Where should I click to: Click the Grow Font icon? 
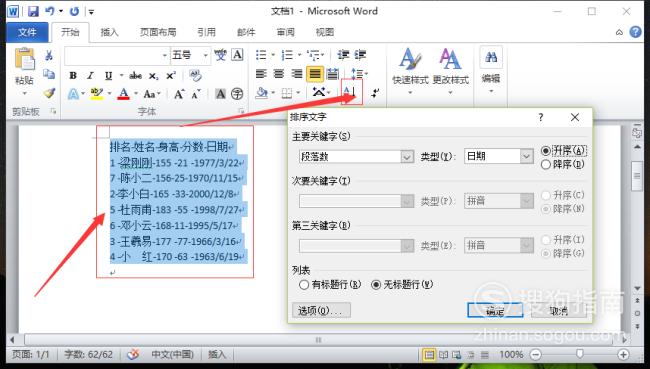(x=179, y=94)
